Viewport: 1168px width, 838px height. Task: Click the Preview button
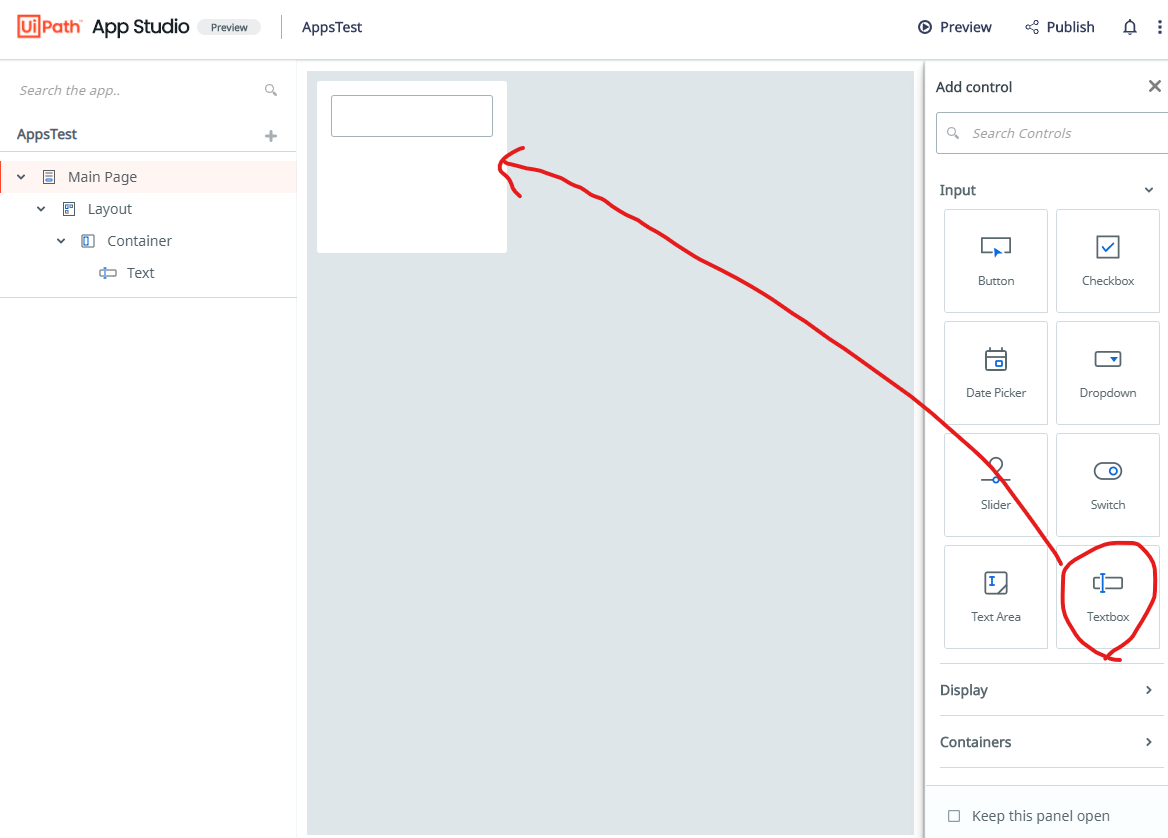click(954, 28)
